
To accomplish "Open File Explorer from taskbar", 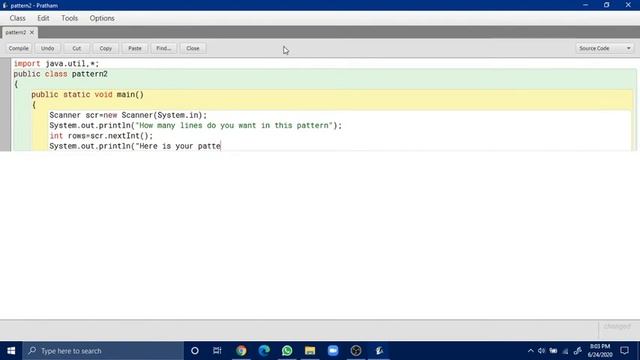I will point(310,351).
